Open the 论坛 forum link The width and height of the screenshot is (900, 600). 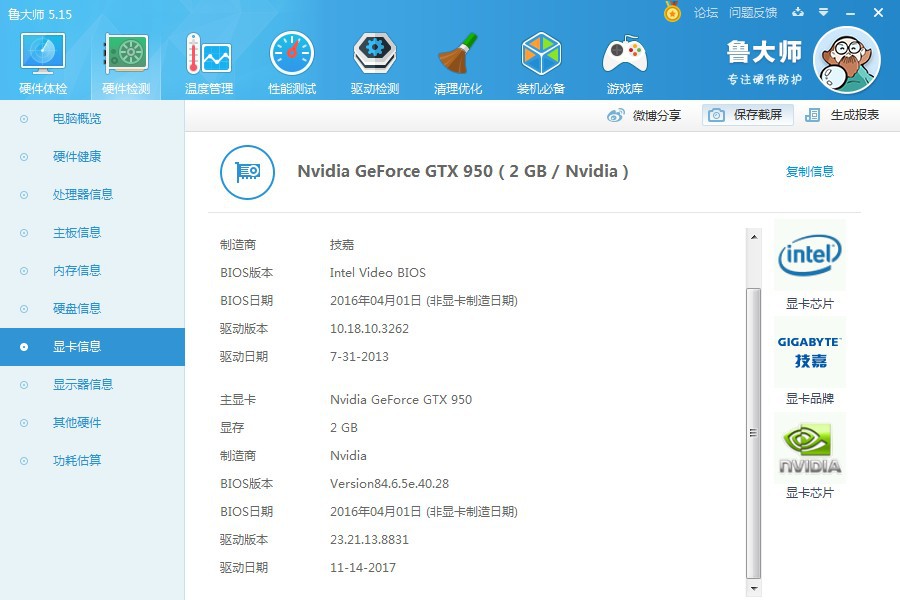pyautogui.click(x=706, y=13)
